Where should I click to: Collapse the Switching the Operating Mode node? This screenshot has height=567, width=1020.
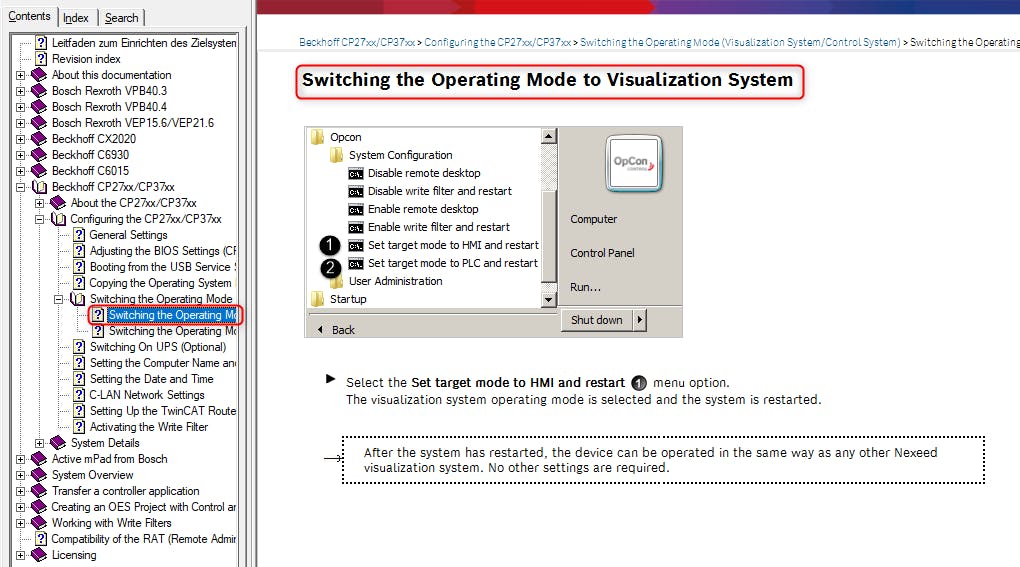coord(59,299)
